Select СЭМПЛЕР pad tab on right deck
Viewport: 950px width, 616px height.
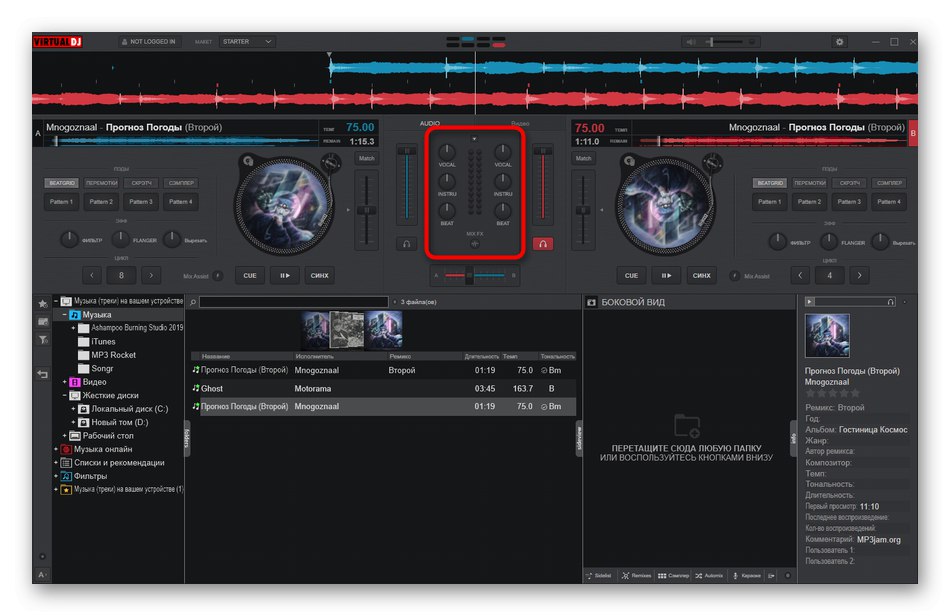(889, 183)
